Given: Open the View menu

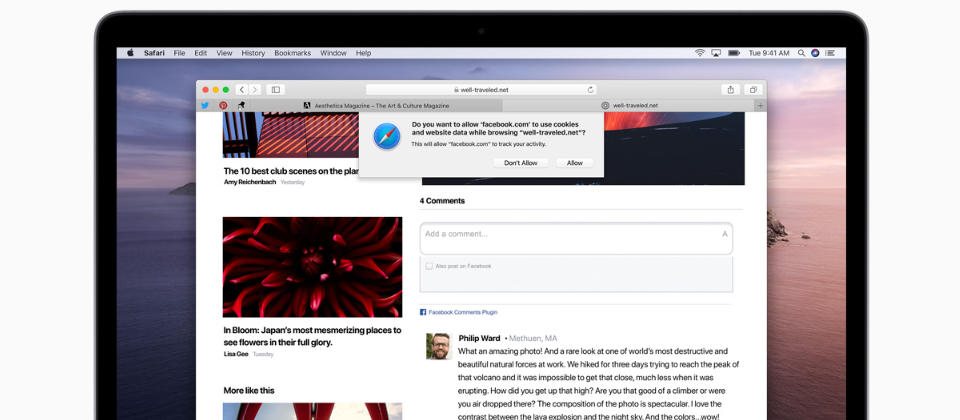Looking at the screenshot, I should coord(224,53).
